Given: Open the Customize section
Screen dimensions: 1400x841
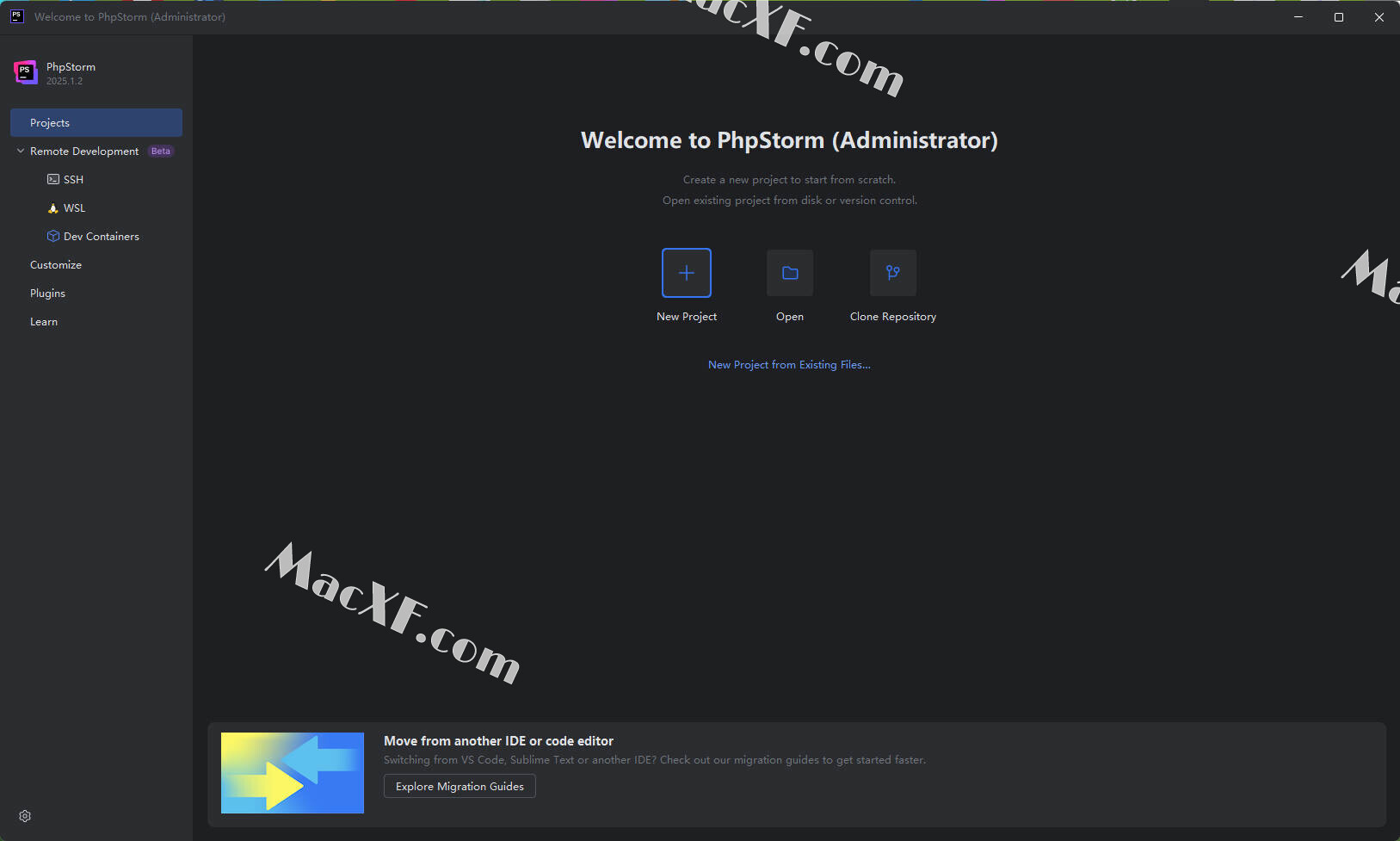Looking at the screenshot, I should point(56,264).
